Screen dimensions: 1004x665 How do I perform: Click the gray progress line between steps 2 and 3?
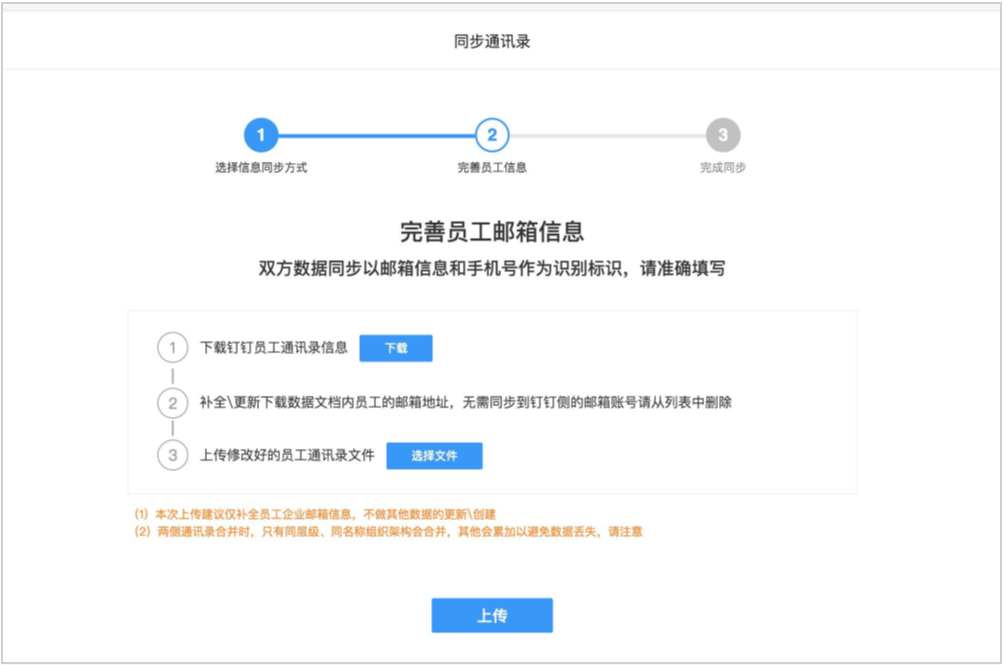click(607, 135)
